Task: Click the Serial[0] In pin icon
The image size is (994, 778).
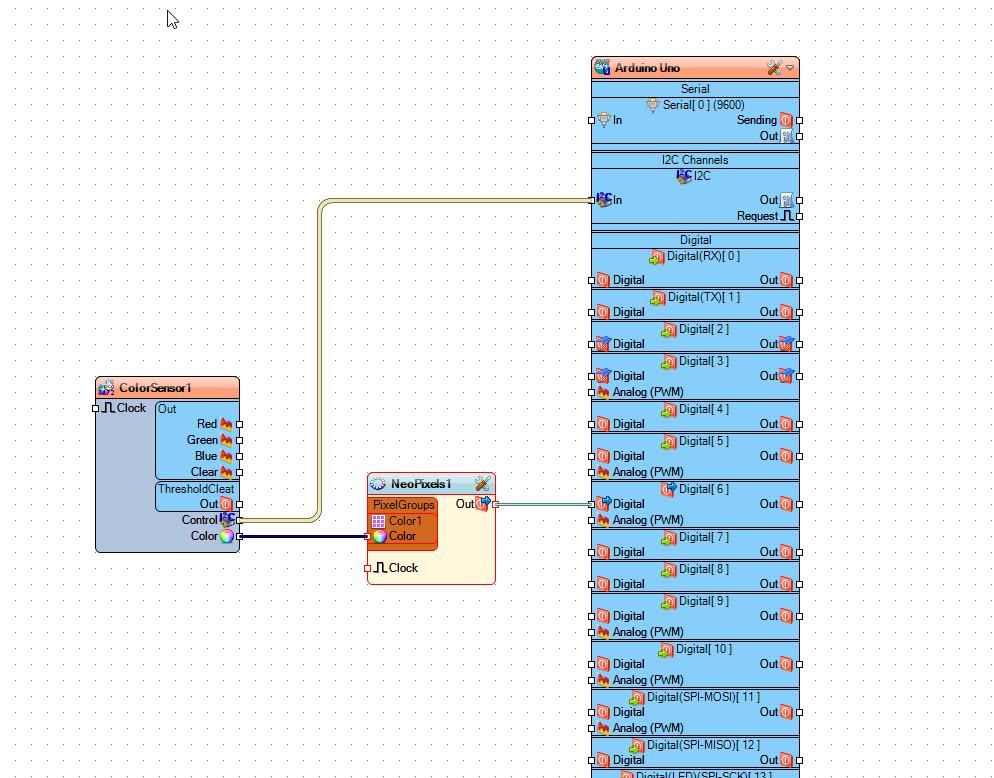Action: tap(604, 120)
